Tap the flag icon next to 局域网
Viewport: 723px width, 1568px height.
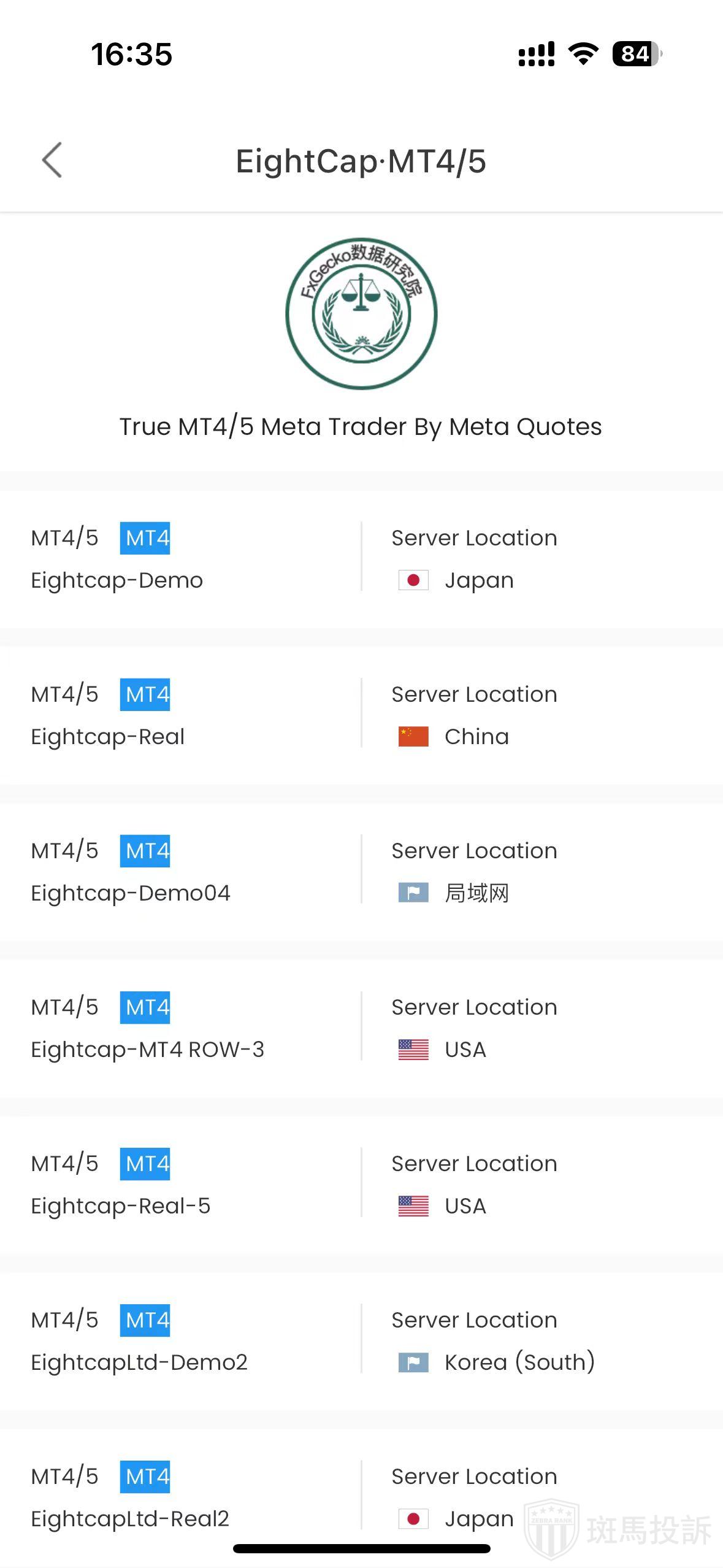tap(413, 893)
